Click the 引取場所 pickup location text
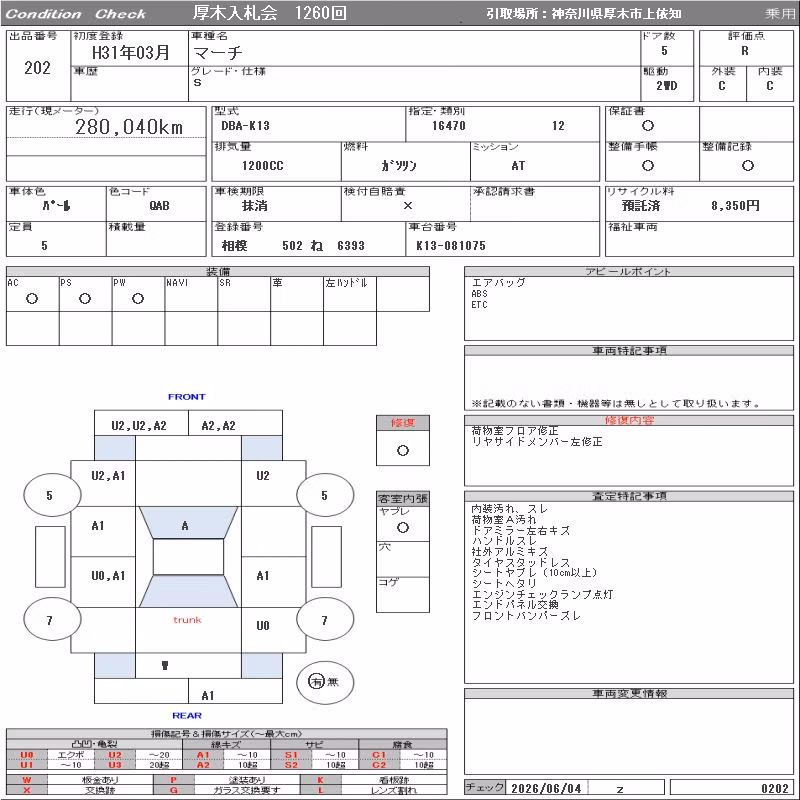The width and height of the screenshot is (800, 800). [583, 14]
